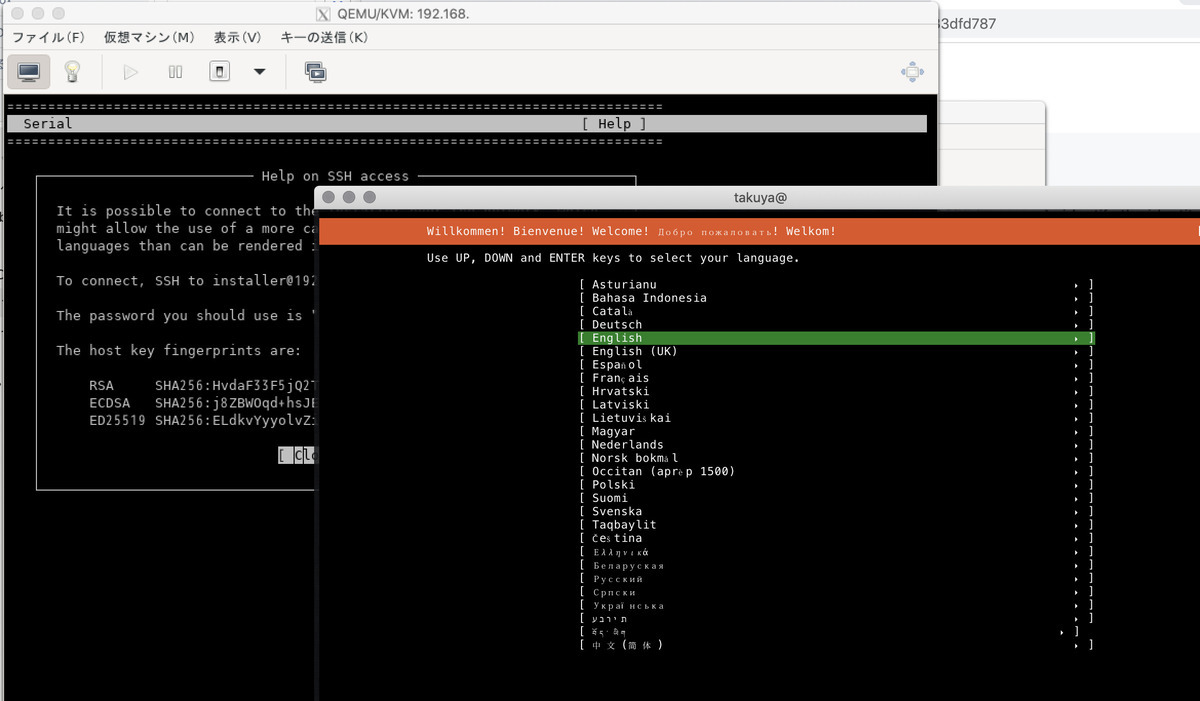The width and height of the screenshot is (1200, 701).
Task: Click the arrow on the Svenska row
Action: [1077, 512]
